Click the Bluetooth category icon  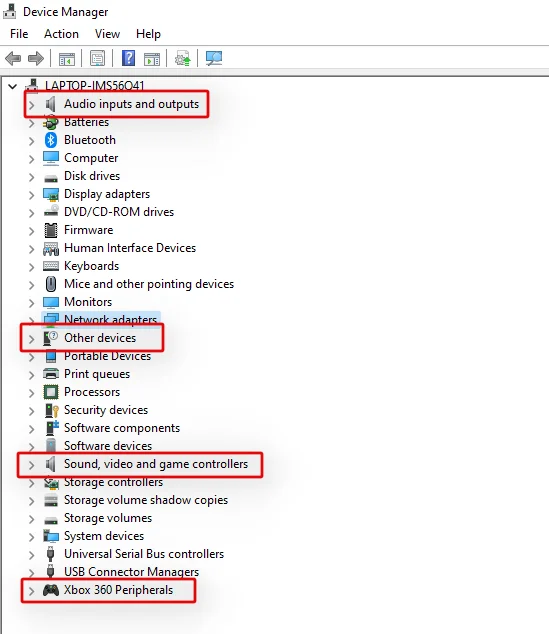tap(51, 140)
